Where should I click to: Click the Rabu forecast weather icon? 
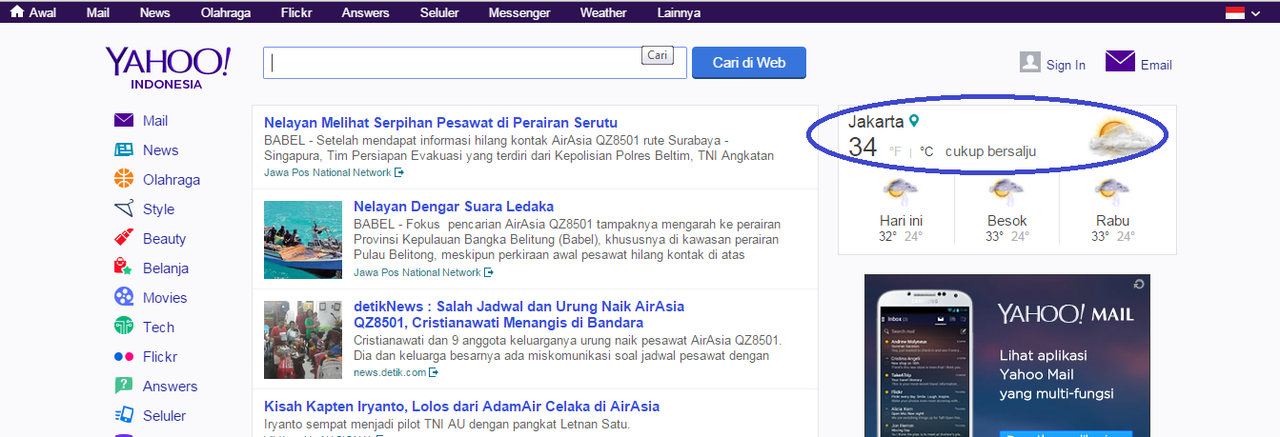[1112, 190]
